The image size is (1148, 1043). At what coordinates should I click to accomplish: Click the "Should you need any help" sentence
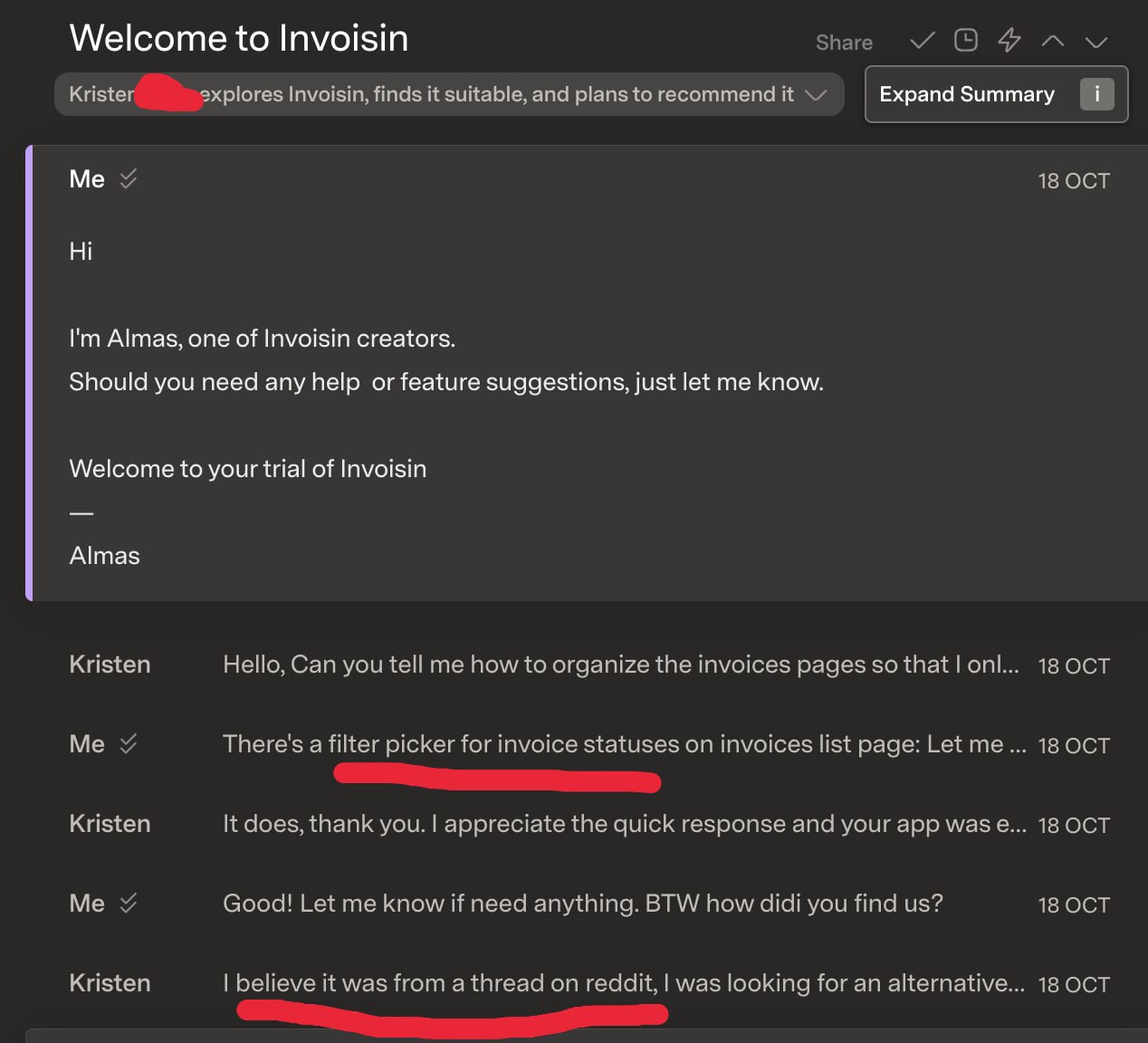click(446, 382)
